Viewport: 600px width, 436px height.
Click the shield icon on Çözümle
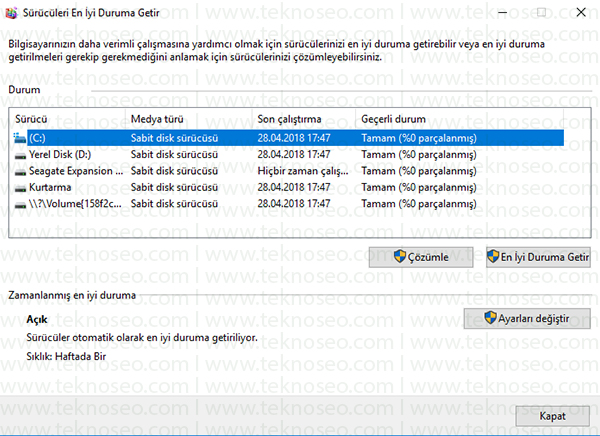pos(399,256)
